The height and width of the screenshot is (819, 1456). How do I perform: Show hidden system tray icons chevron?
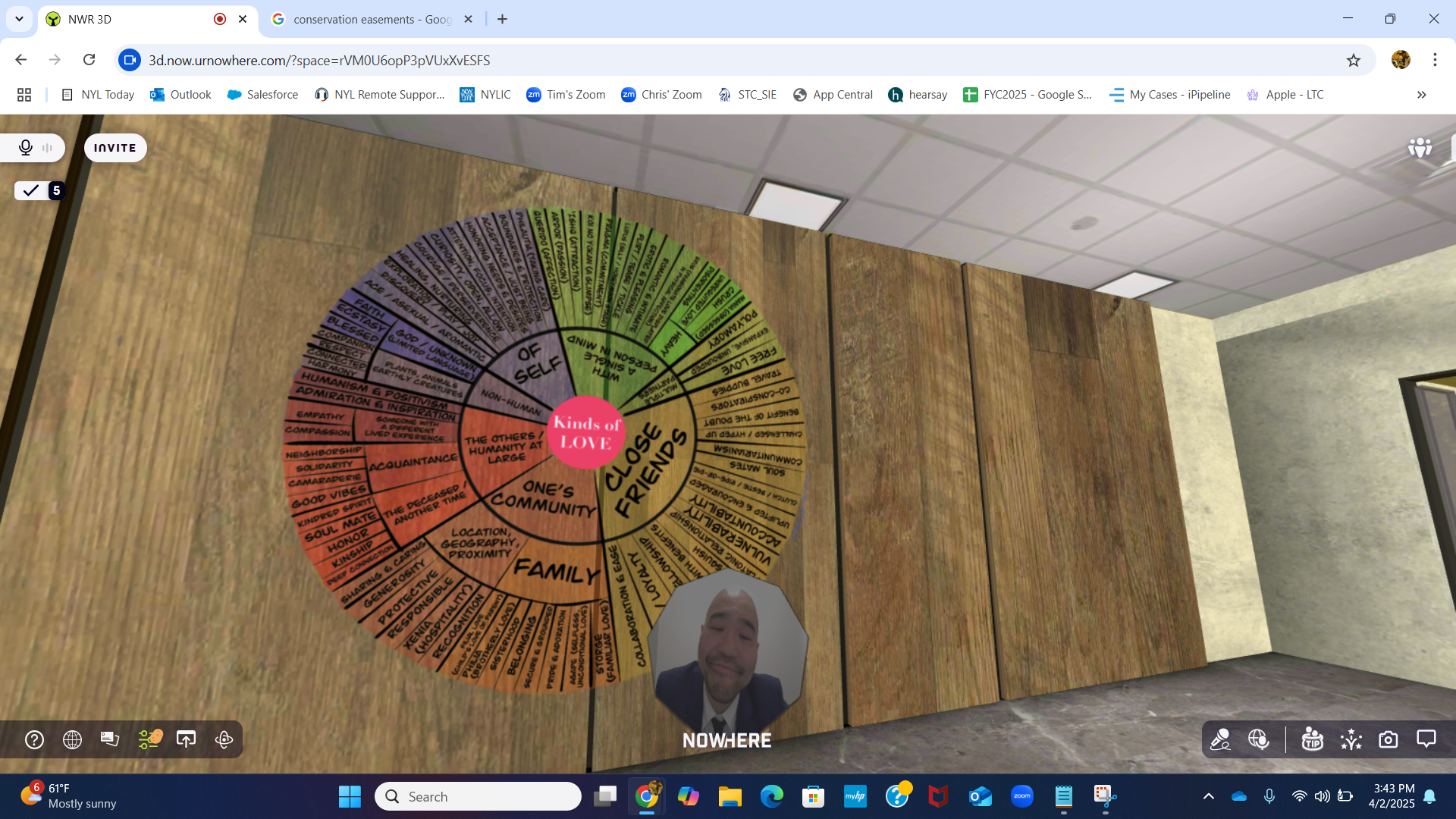pyautogui.click(x=1209, y=796)
